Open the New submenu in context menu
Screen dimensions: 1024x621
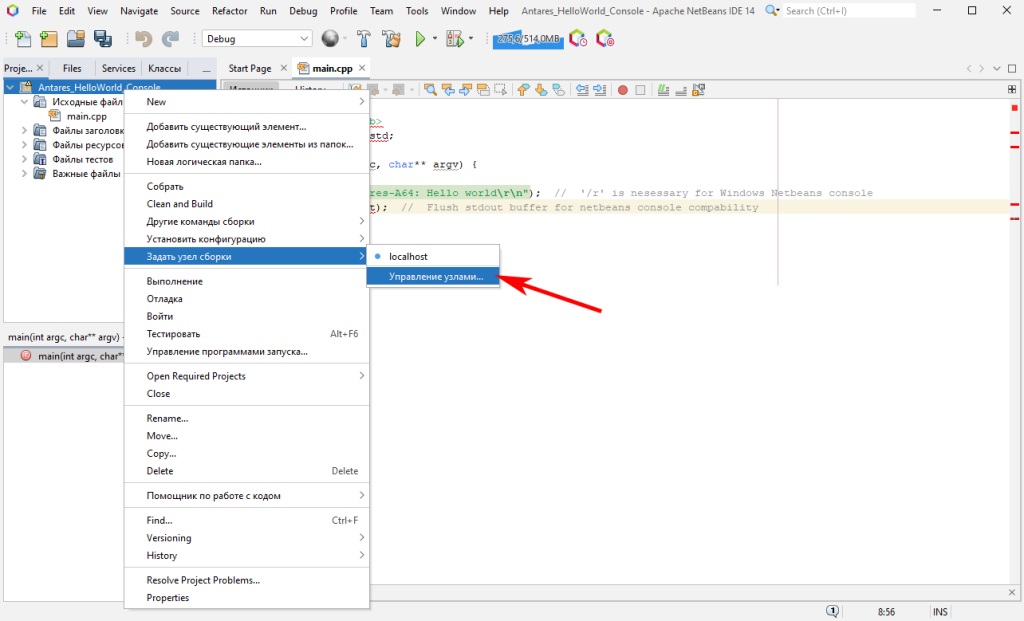point(246,102)
